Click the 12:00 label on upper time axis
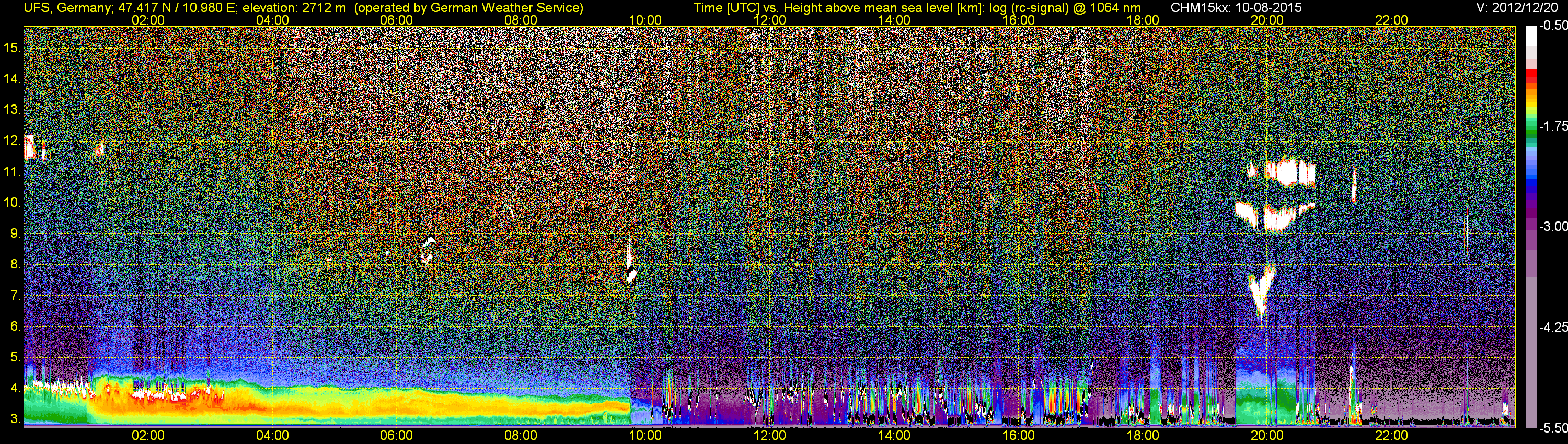 [769, 20]
